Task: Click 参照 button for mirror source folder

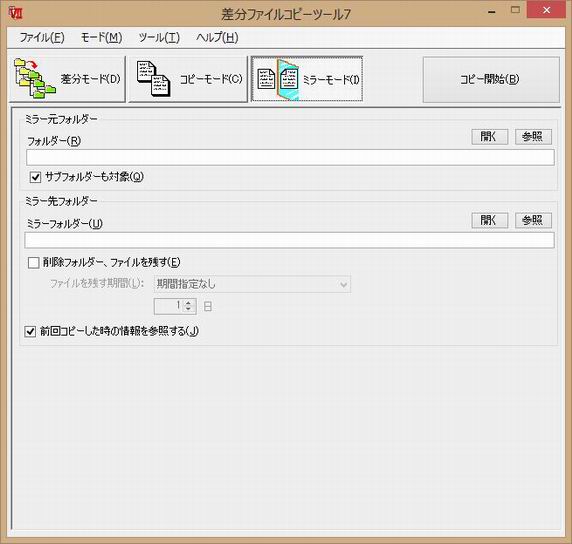Action: click(x=533, y=137)
